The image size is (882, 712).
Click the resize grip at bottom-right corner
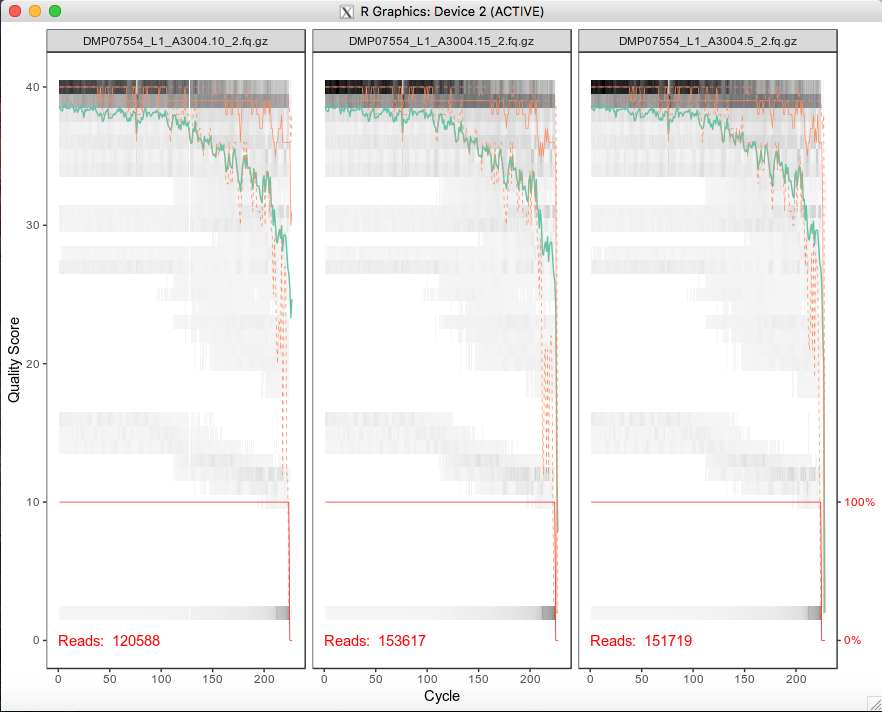click(x=875, y=706)
